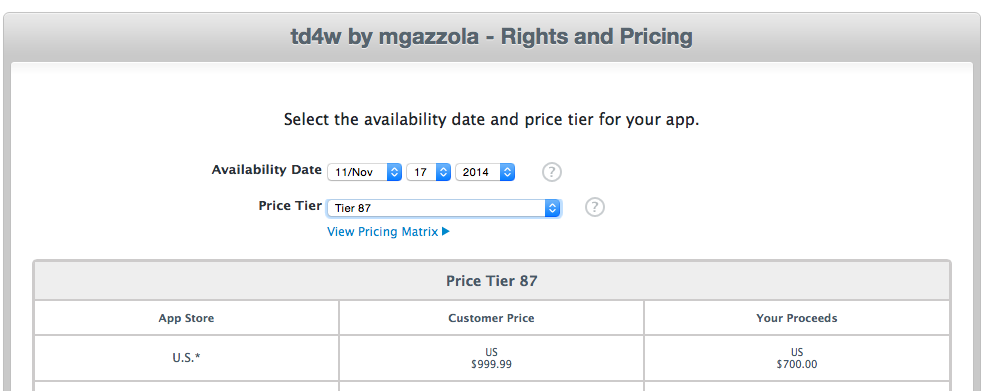Click the availability date and price tier instruction text

[491, 119]
